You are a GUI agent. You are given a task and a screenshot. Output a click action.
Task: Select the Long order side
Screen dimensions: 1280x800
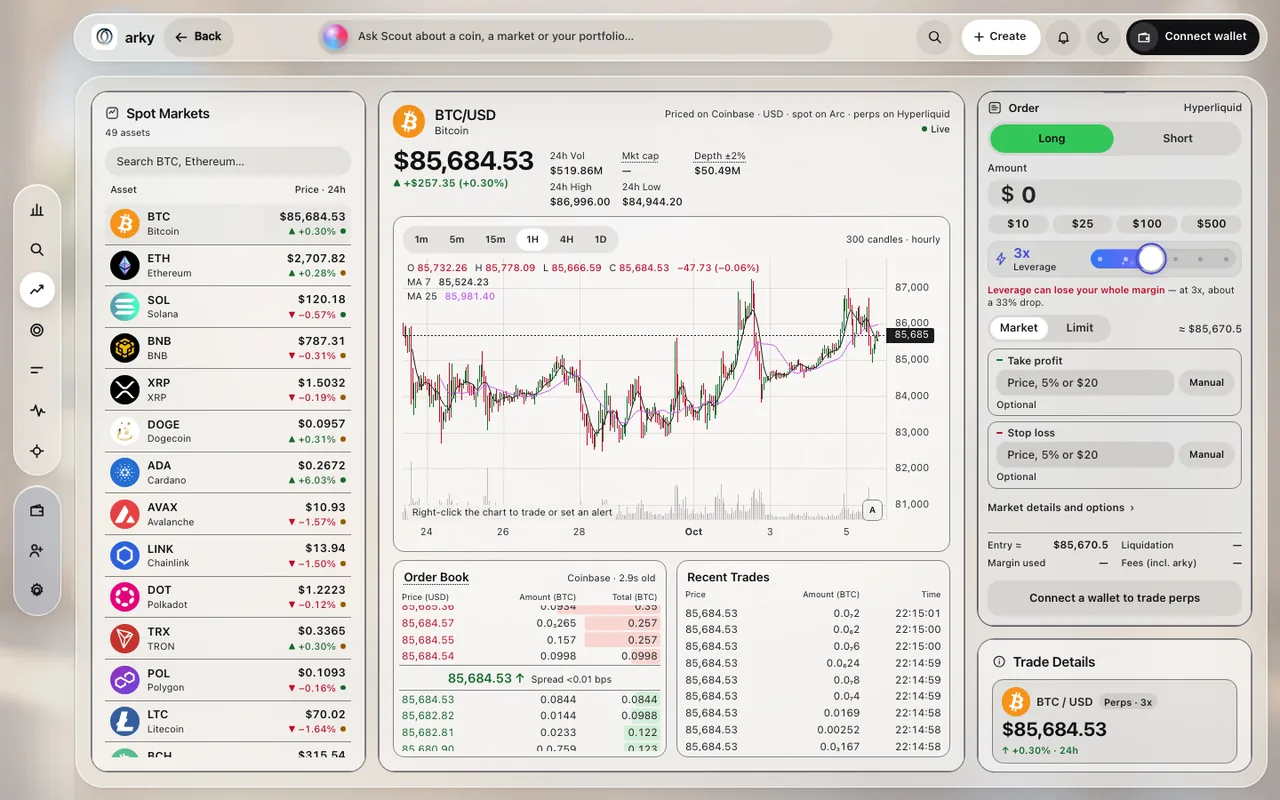(1051, 138)
